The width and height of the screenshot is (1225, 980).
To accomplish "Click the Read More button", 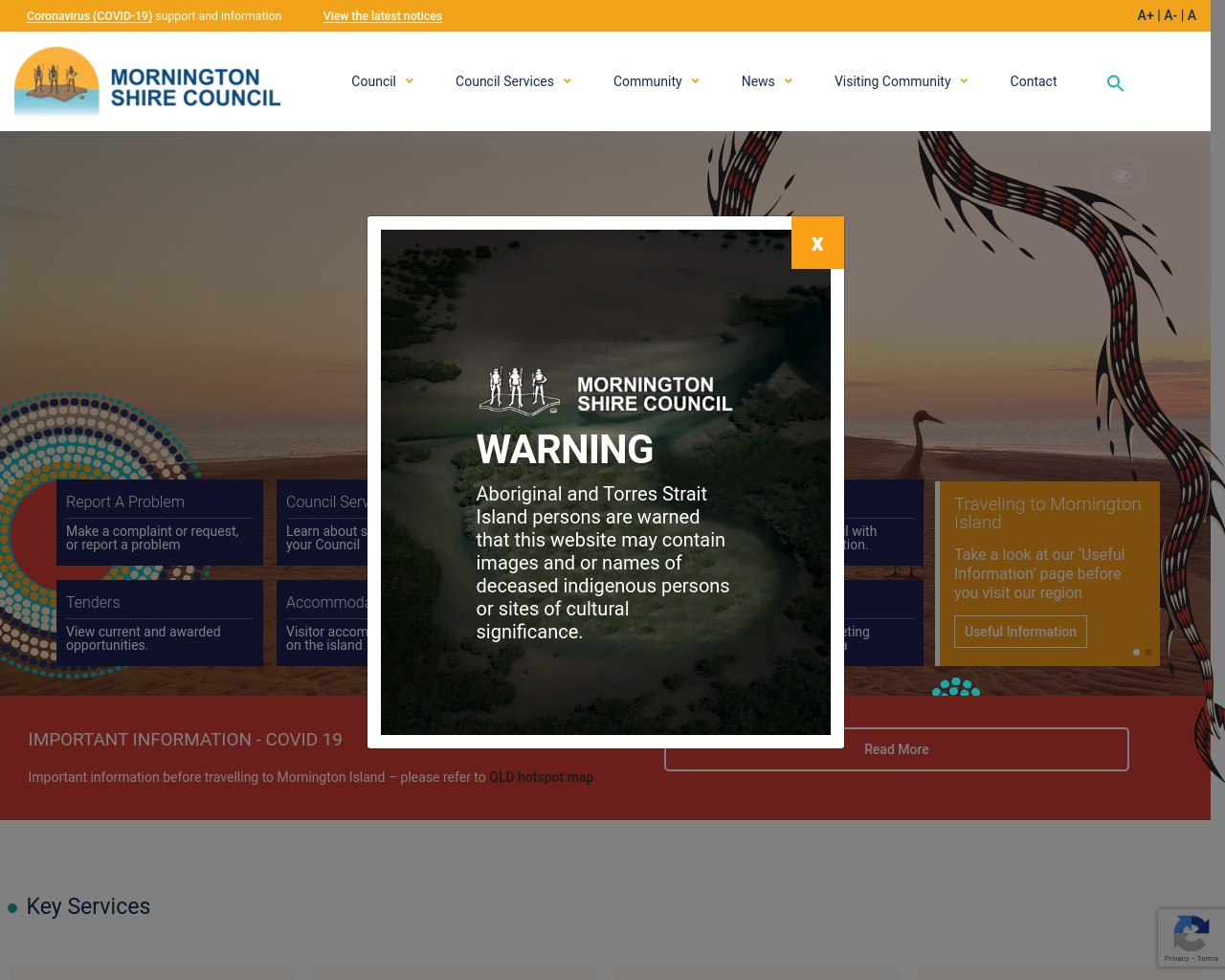I will click(x=896, y=749).
